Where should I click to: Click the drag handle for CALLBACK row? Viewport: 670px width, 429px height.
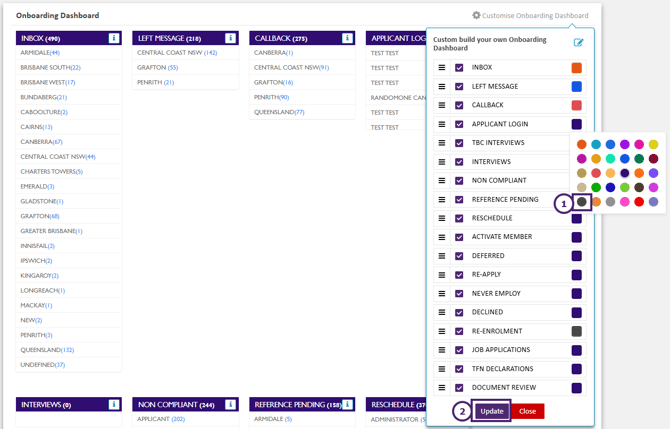coord(442,105)
